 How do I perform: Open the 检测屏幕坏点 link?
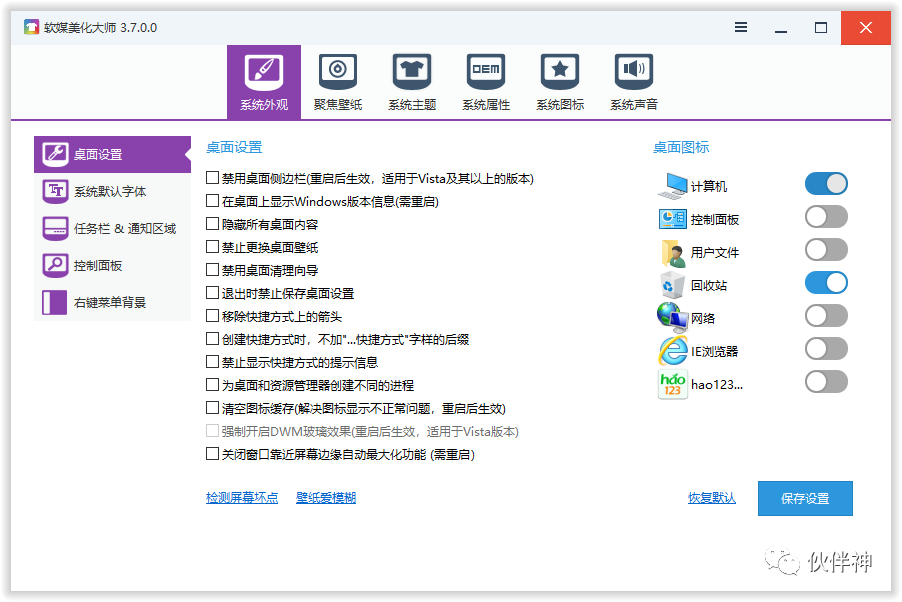click(242, 498)
